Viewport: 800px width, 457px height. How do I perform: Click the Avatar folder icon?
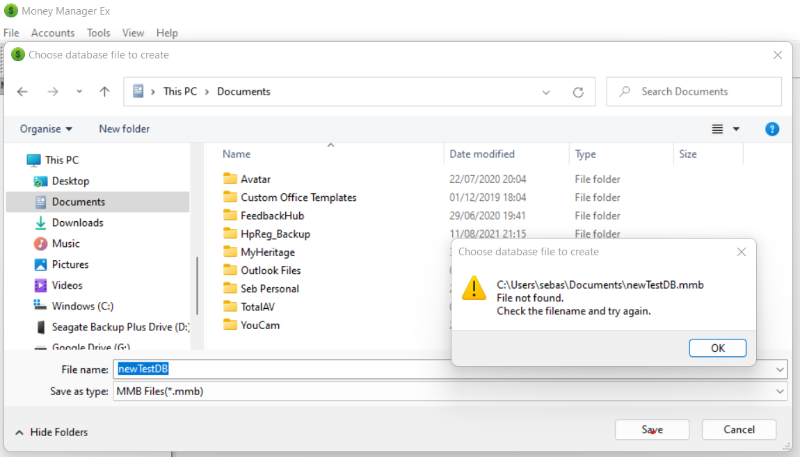tap(230, 179)
